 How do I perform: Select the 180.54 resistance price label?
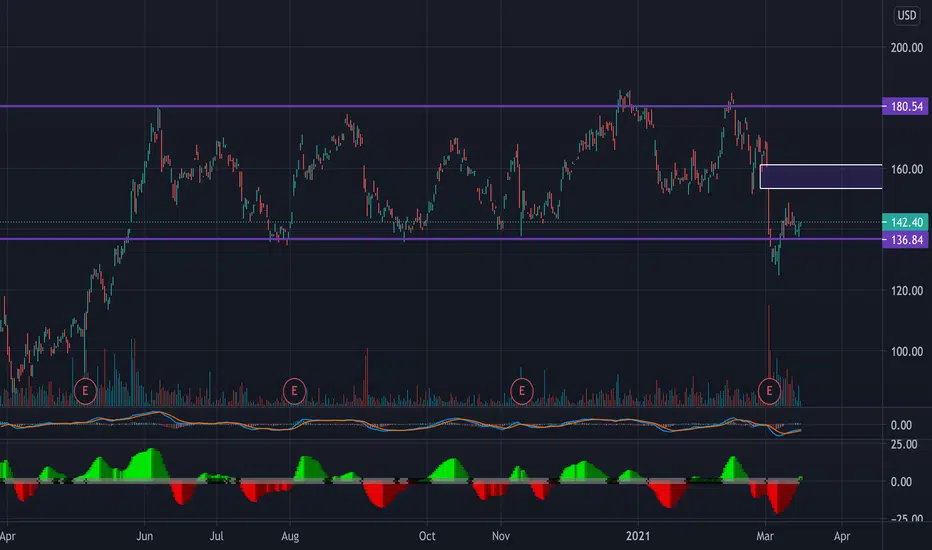pyautogui.click(x=905, y=106)
